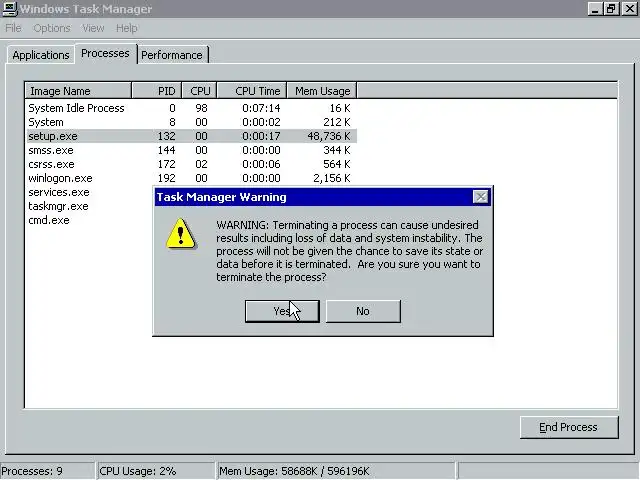Image resolution: width=640 pixels, height=480 pixels.
Task: Click the warning message text
Action: point(349,251)
